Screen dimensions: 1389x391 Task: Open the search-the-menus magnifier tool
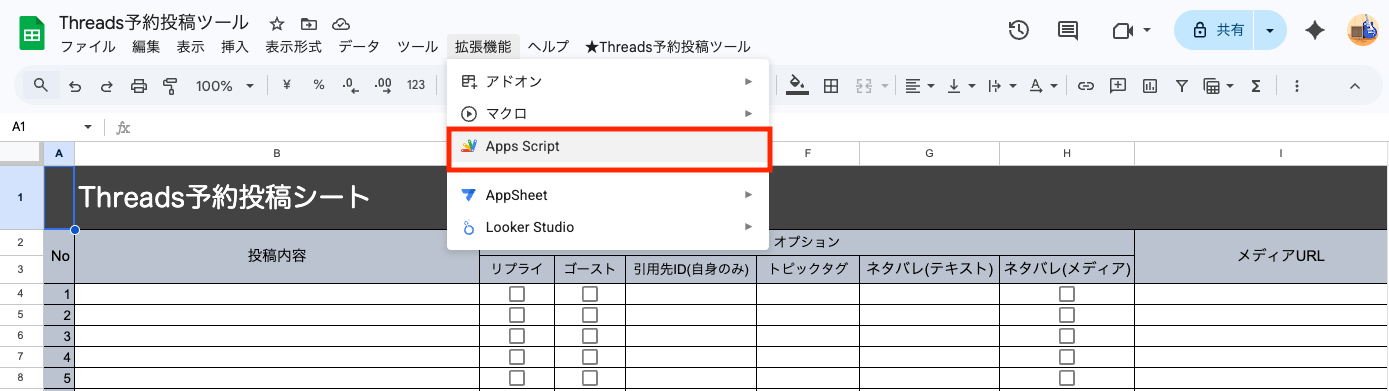coord(41,85)
